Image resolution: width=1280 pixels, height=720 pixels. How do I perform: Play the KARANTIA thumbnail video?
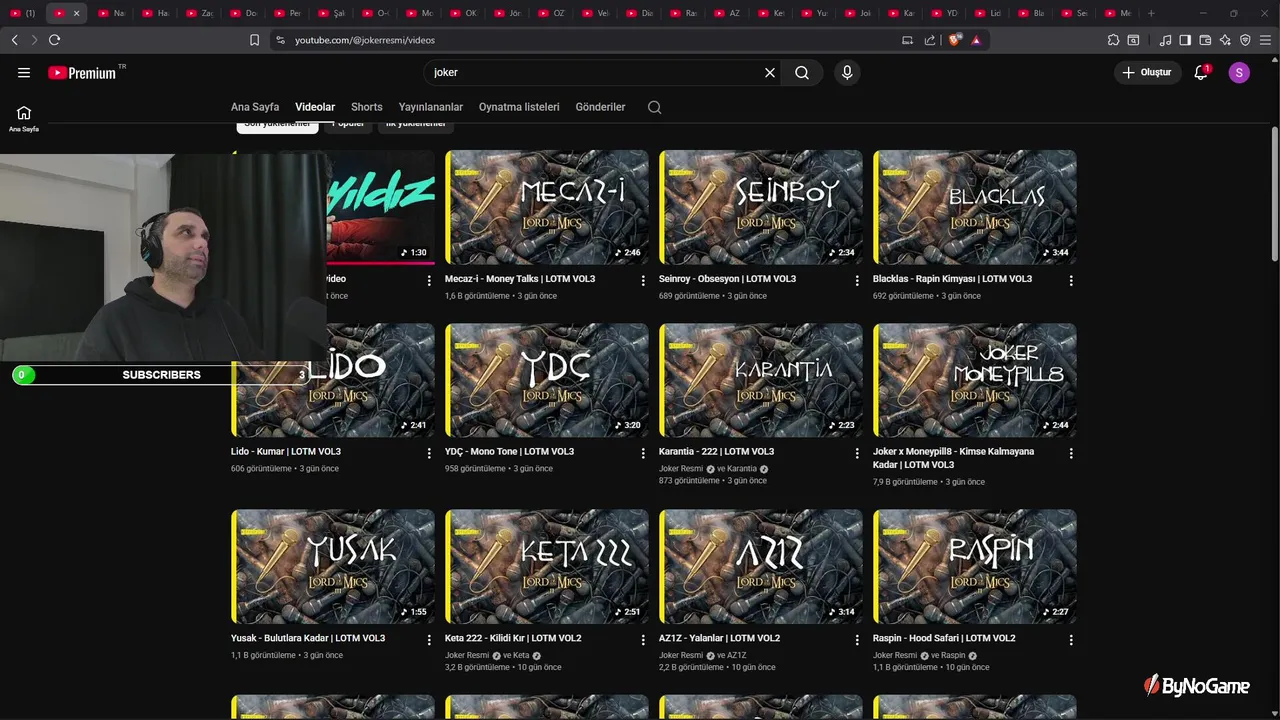(x=761, y=380)
